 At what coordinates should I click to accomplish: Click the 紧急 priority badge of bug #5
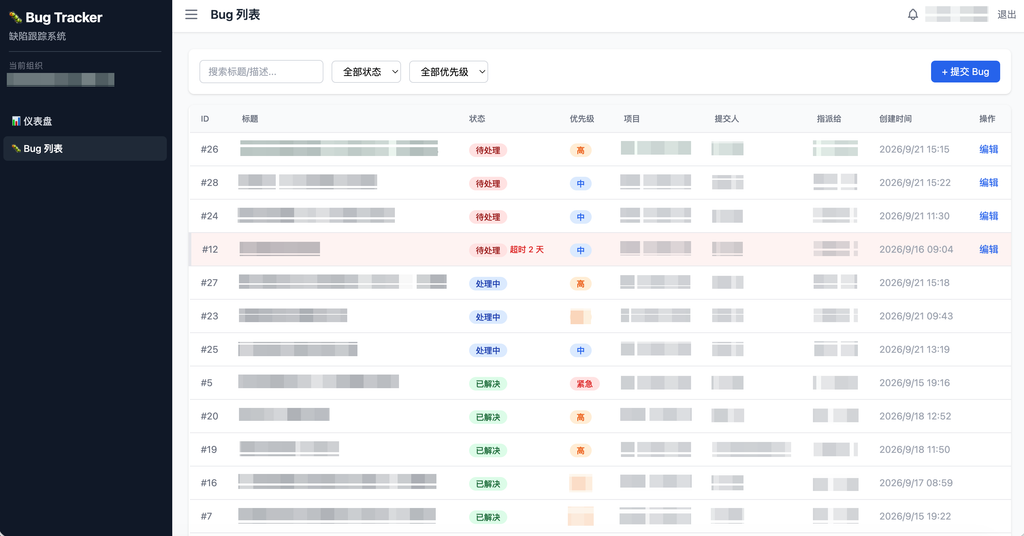[584, 383]
